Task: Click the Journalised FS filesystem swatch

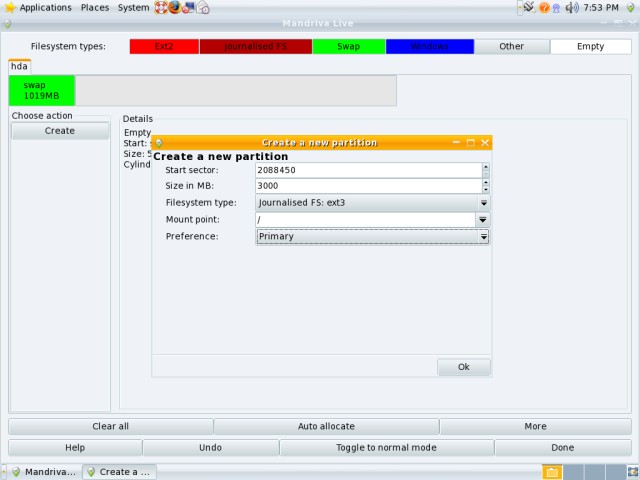Action: (x=256, y=47)
